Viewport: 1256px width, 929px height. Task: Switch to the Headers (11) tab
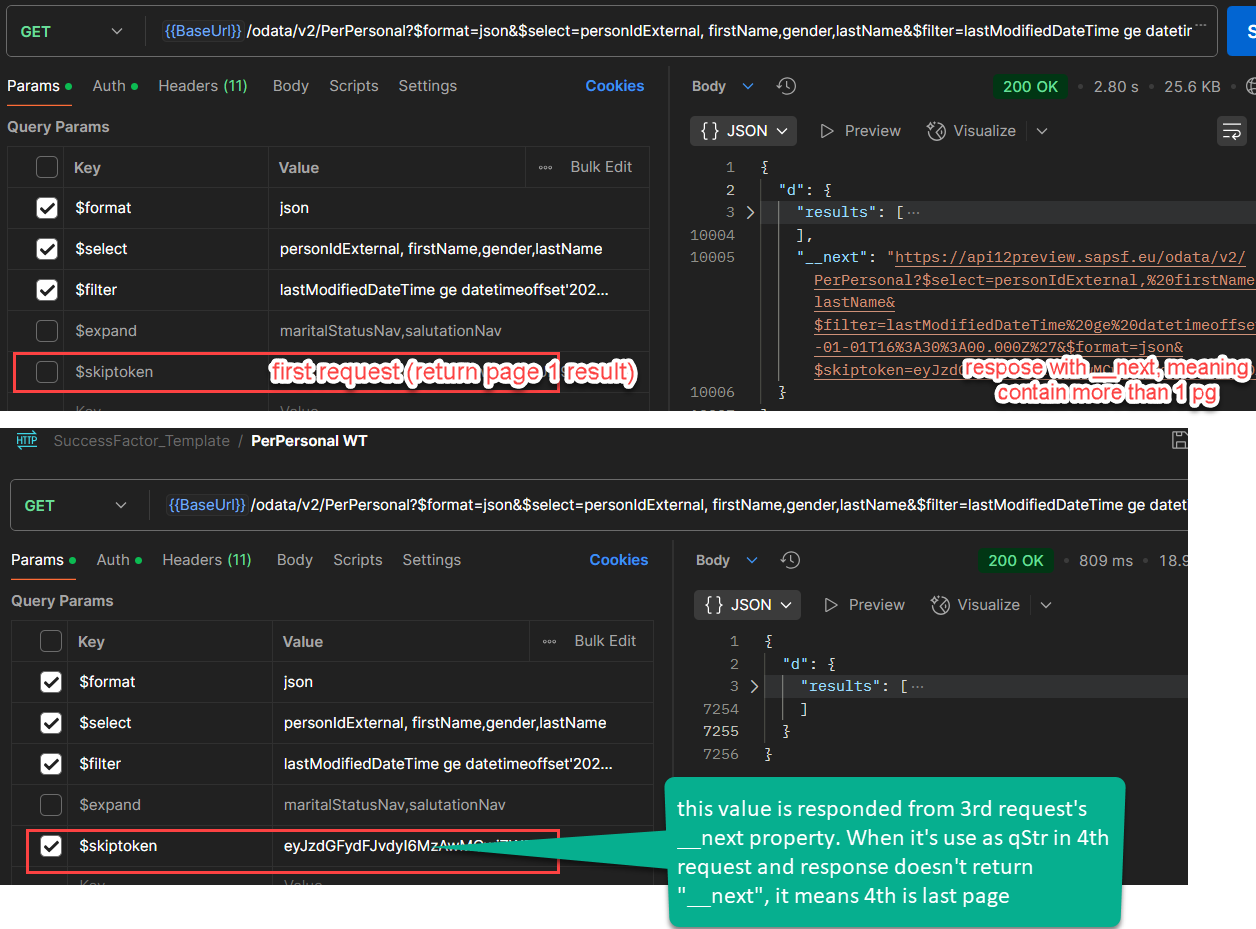point(203,86)
